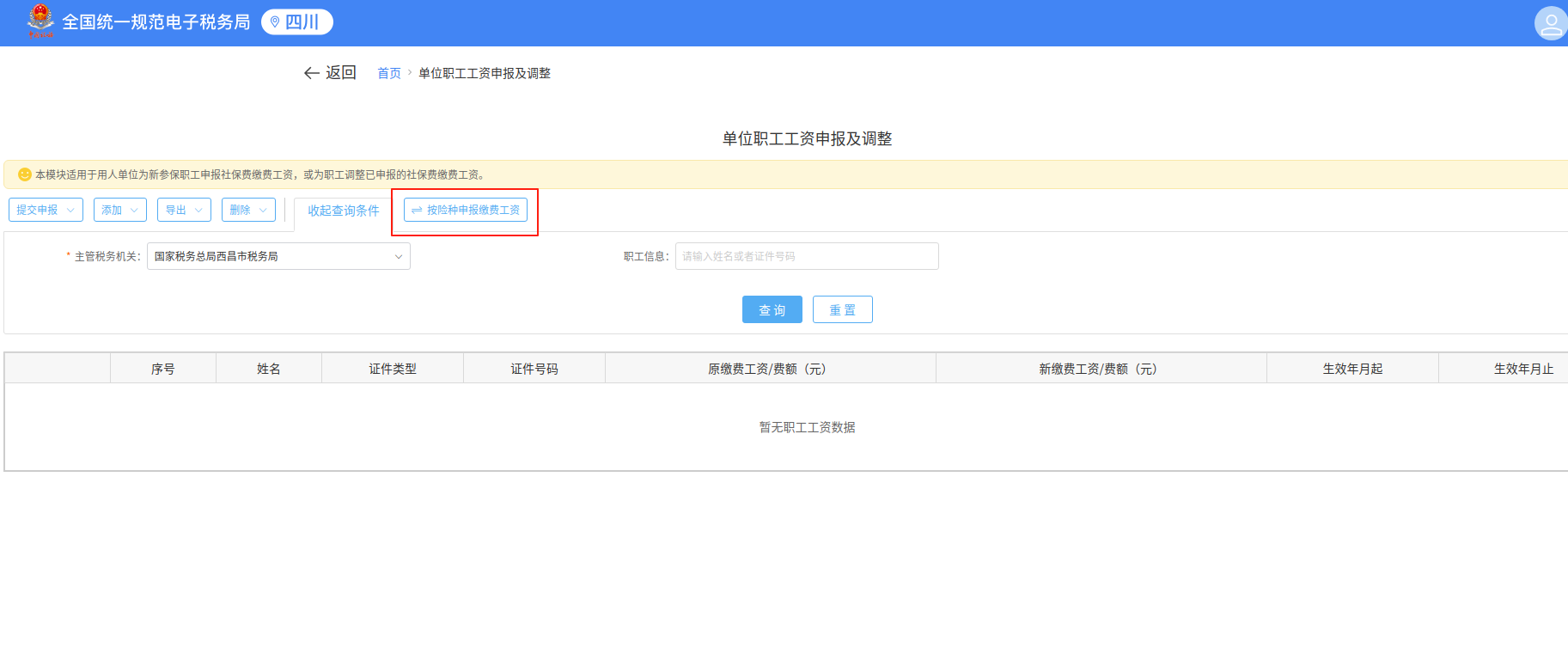
Task: Open the 添加 dropdown menu
Action: click(119, 210)
